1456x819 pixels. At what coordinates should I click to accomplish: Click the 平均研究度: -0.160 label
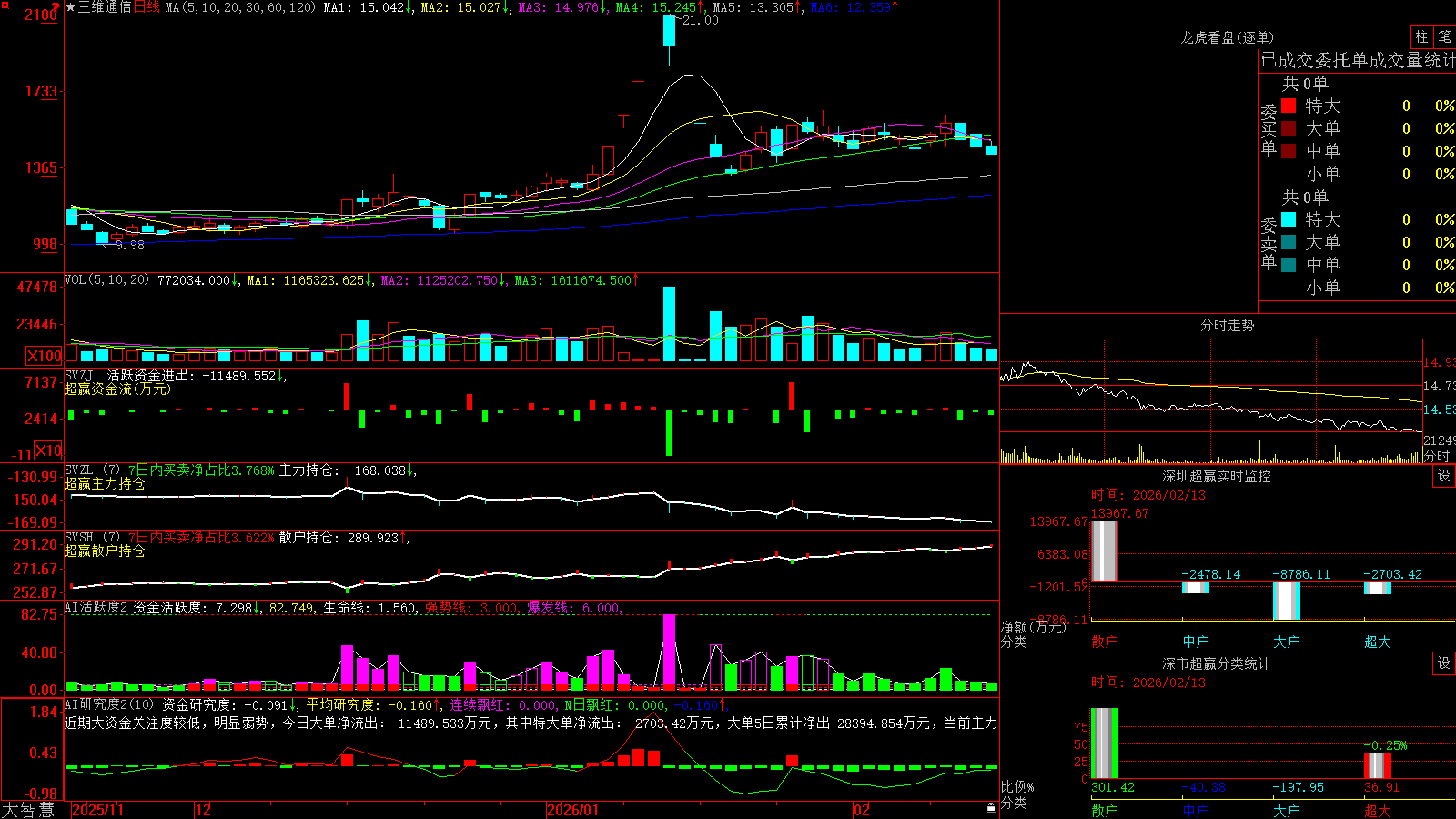pos(373,704)
